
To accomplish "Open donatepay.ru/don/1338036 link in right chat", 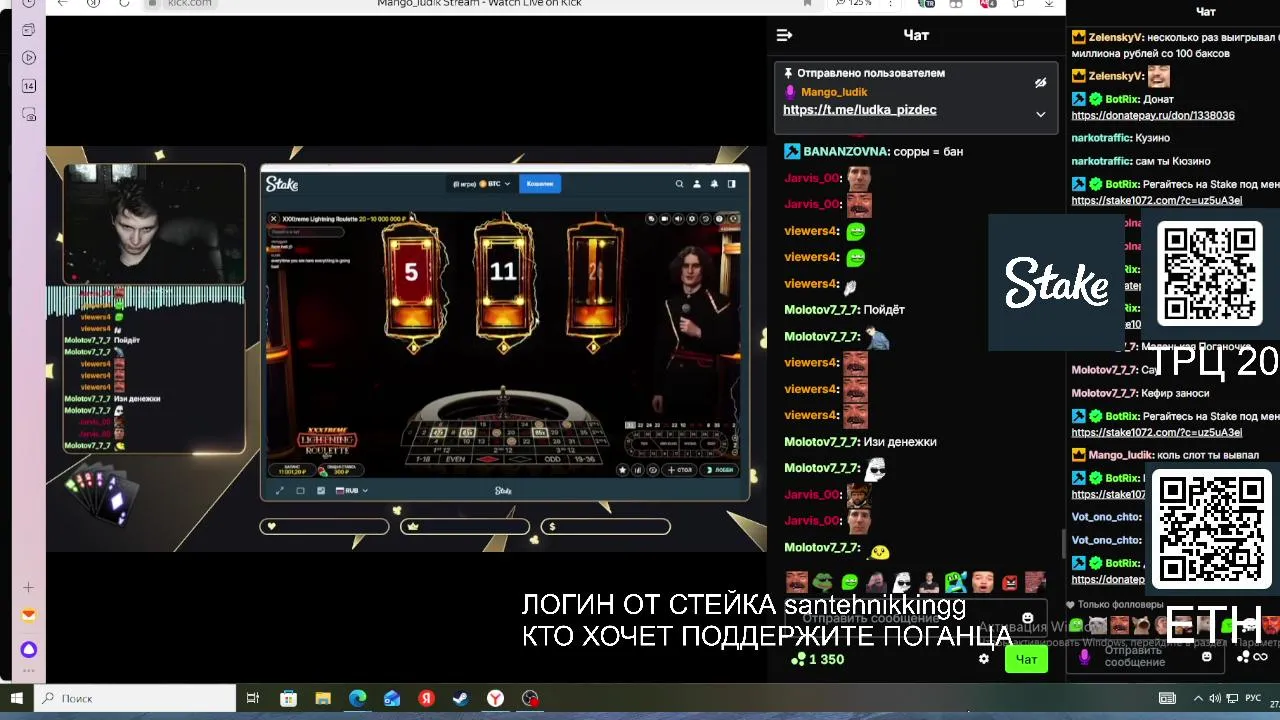I will [1153, 116].
